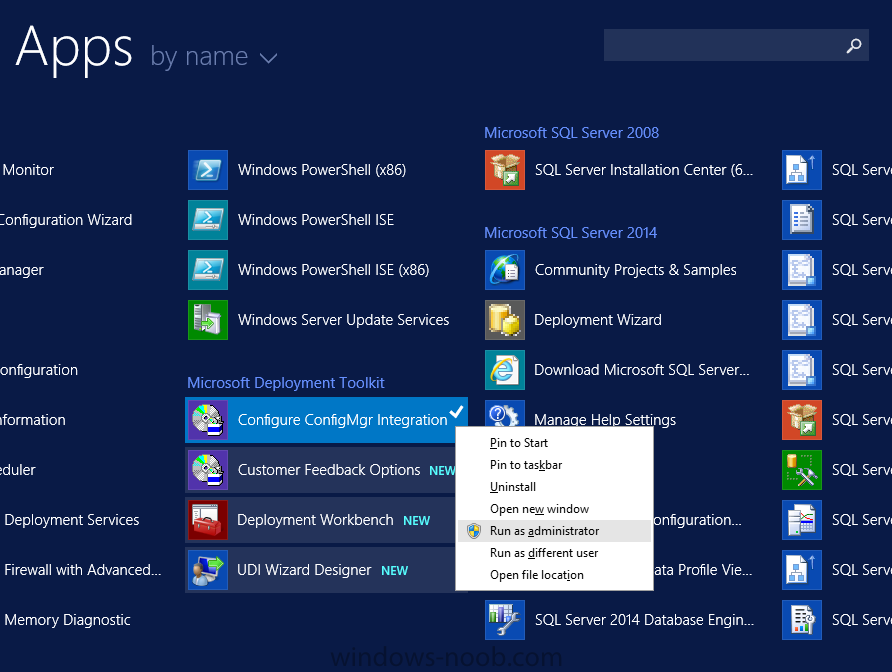Screen dimensions: 892x672
Task: Launch Deployment Wizard icon
Action: click(x=505, y=320)
